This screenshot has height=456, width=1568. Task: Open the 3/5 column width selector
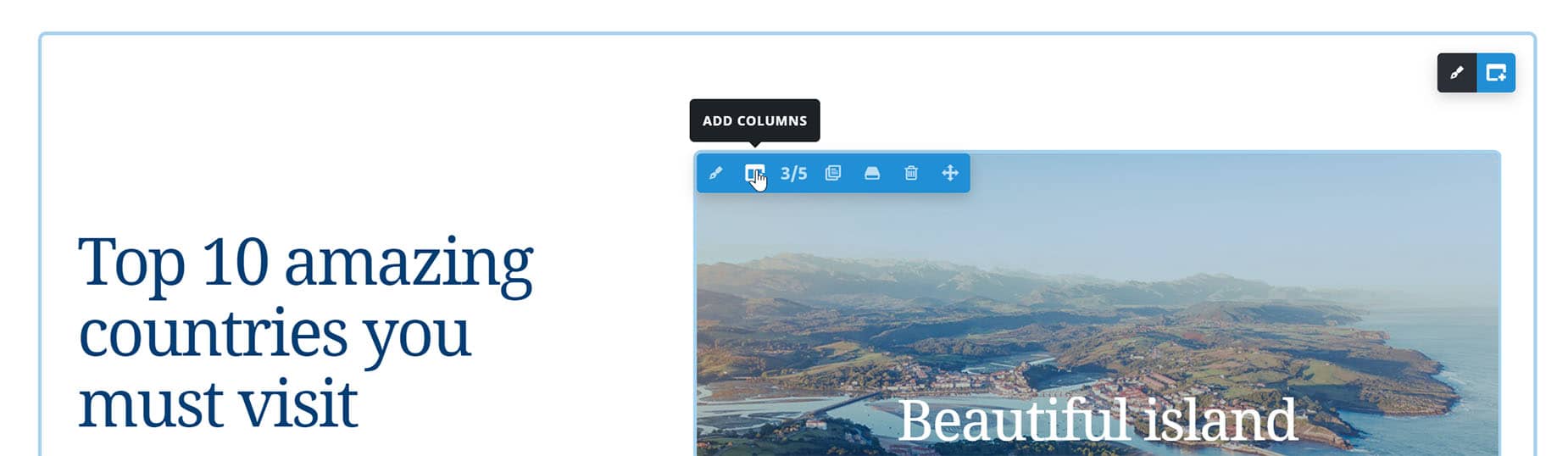pos(794,173)
